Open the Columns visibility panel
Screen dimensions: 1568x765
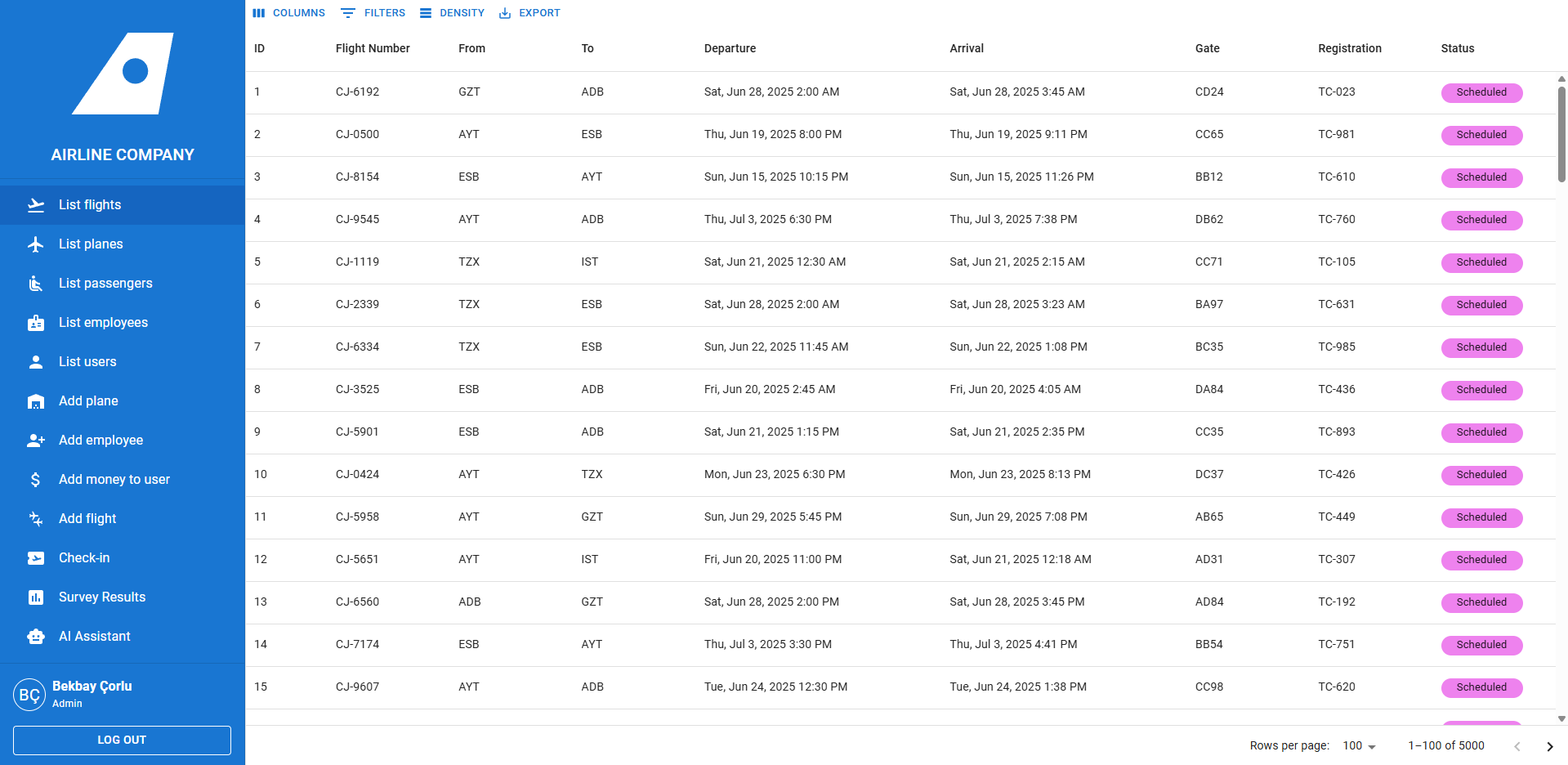[x=290, y=12]
